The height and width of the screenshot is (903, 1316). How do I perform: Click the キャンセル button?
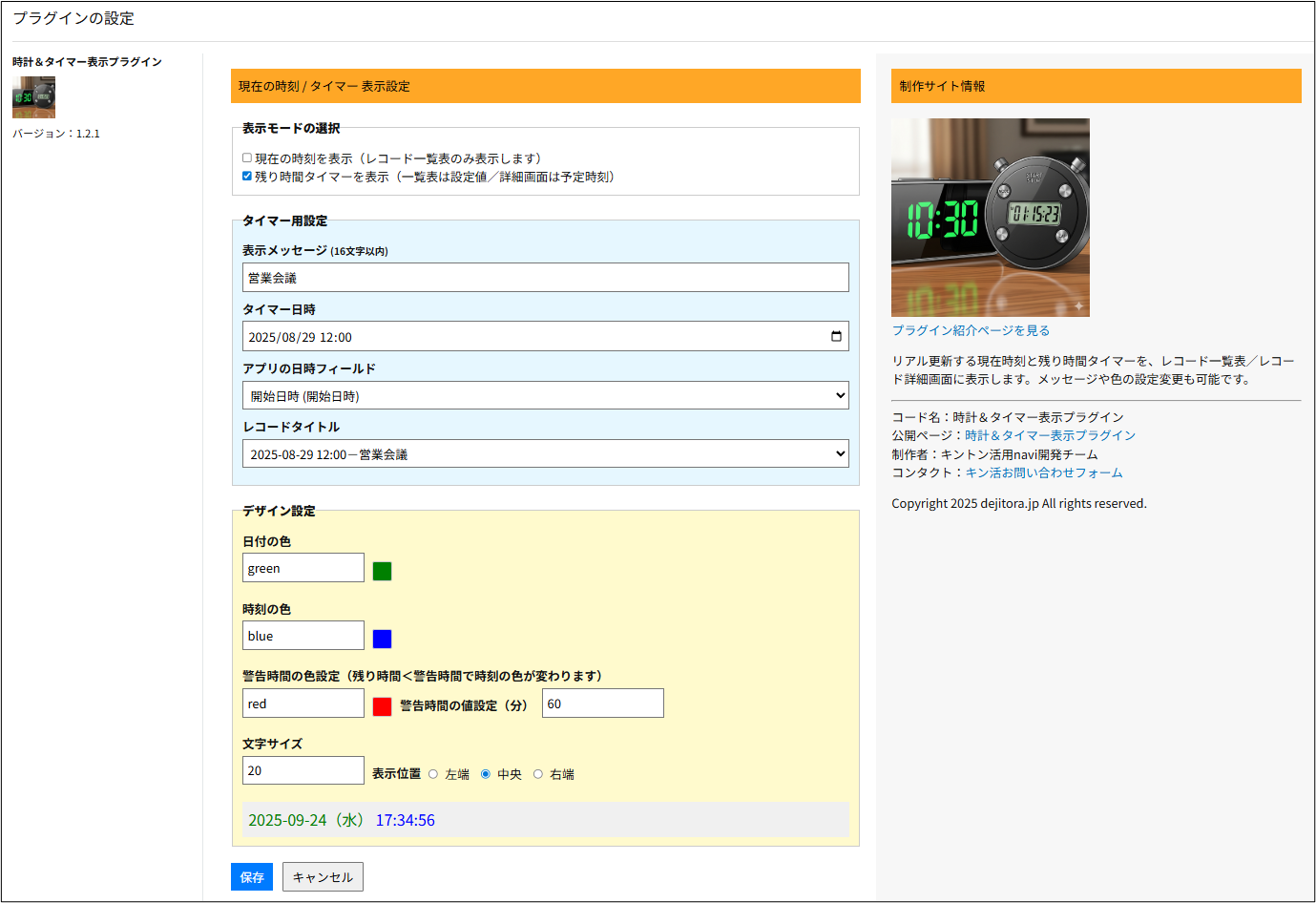(323, 877)
